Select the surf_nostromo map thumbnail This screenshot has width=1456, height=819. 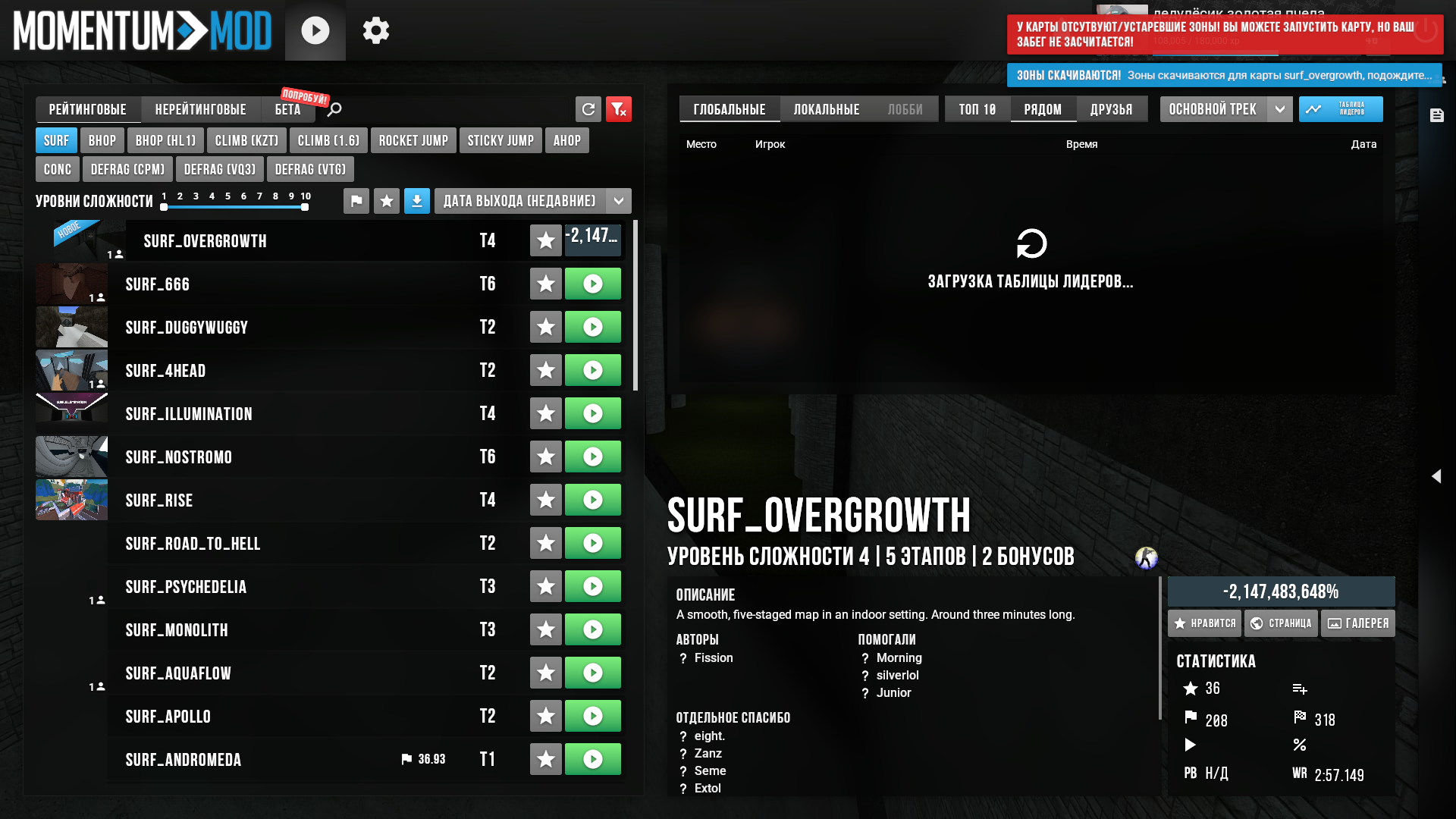point(72,457)
